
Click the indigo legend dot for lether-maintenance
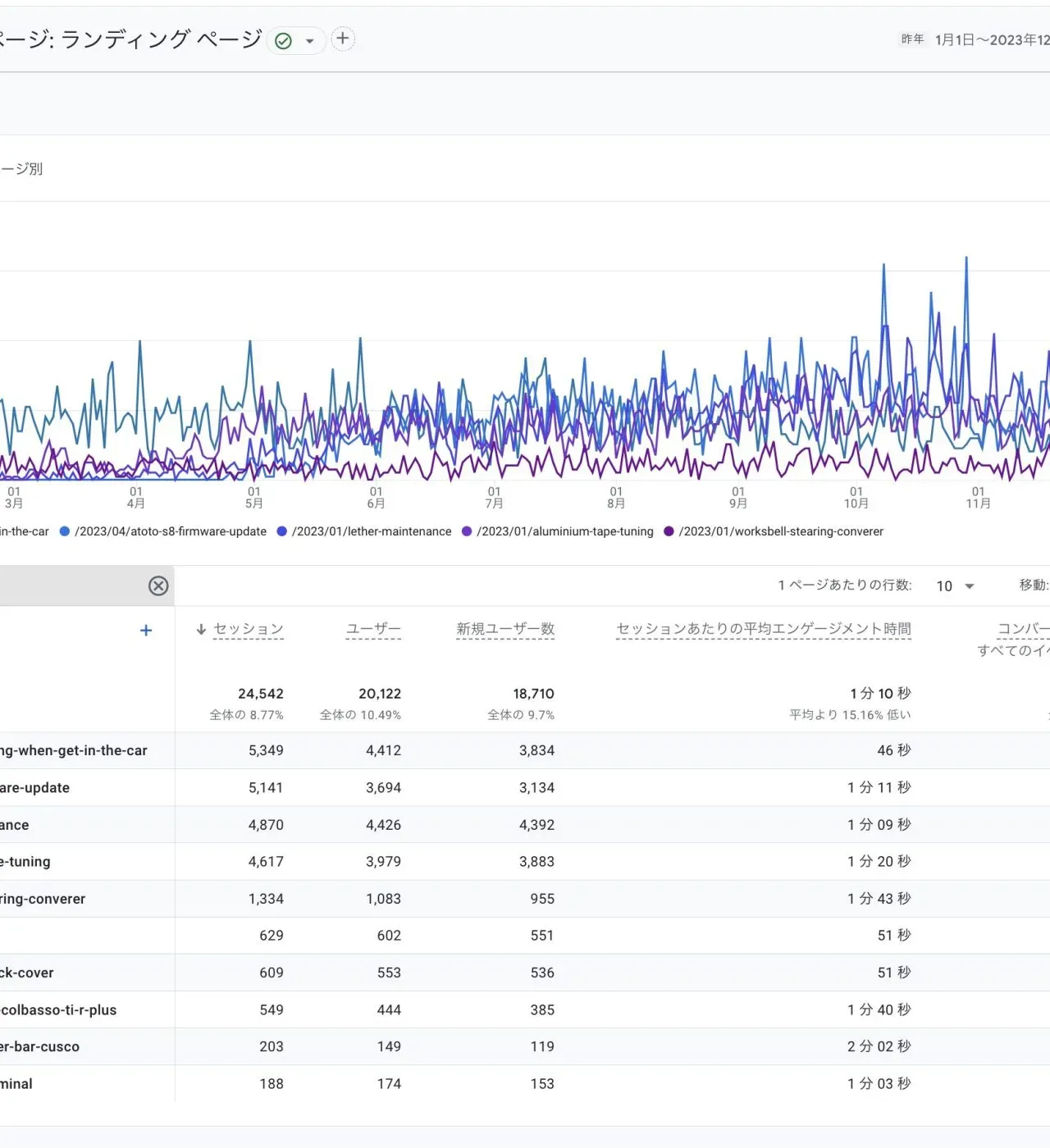(282, 531)
